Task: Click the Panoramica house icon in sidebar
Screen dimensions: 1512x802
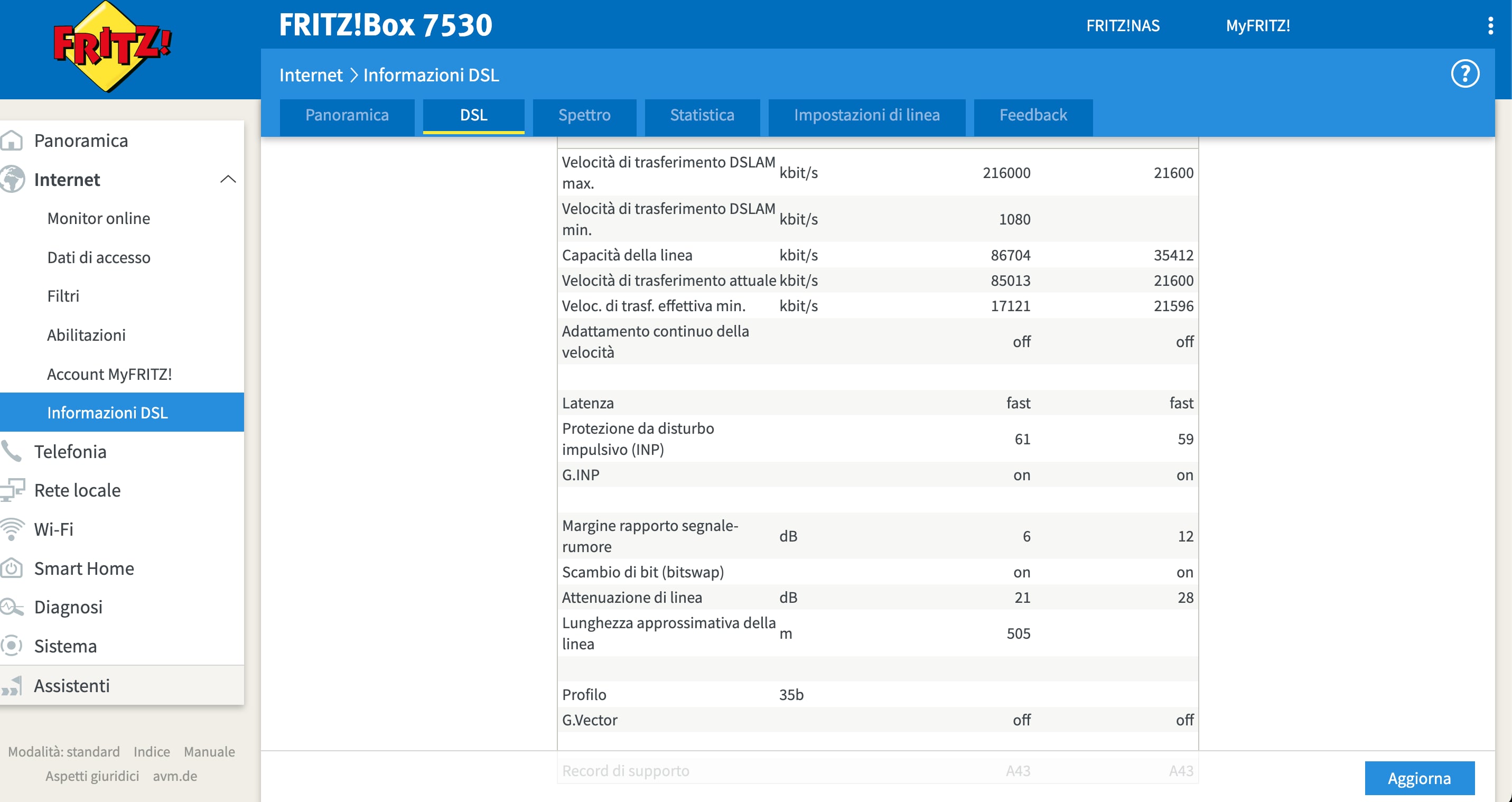Action: coord(12,141)
